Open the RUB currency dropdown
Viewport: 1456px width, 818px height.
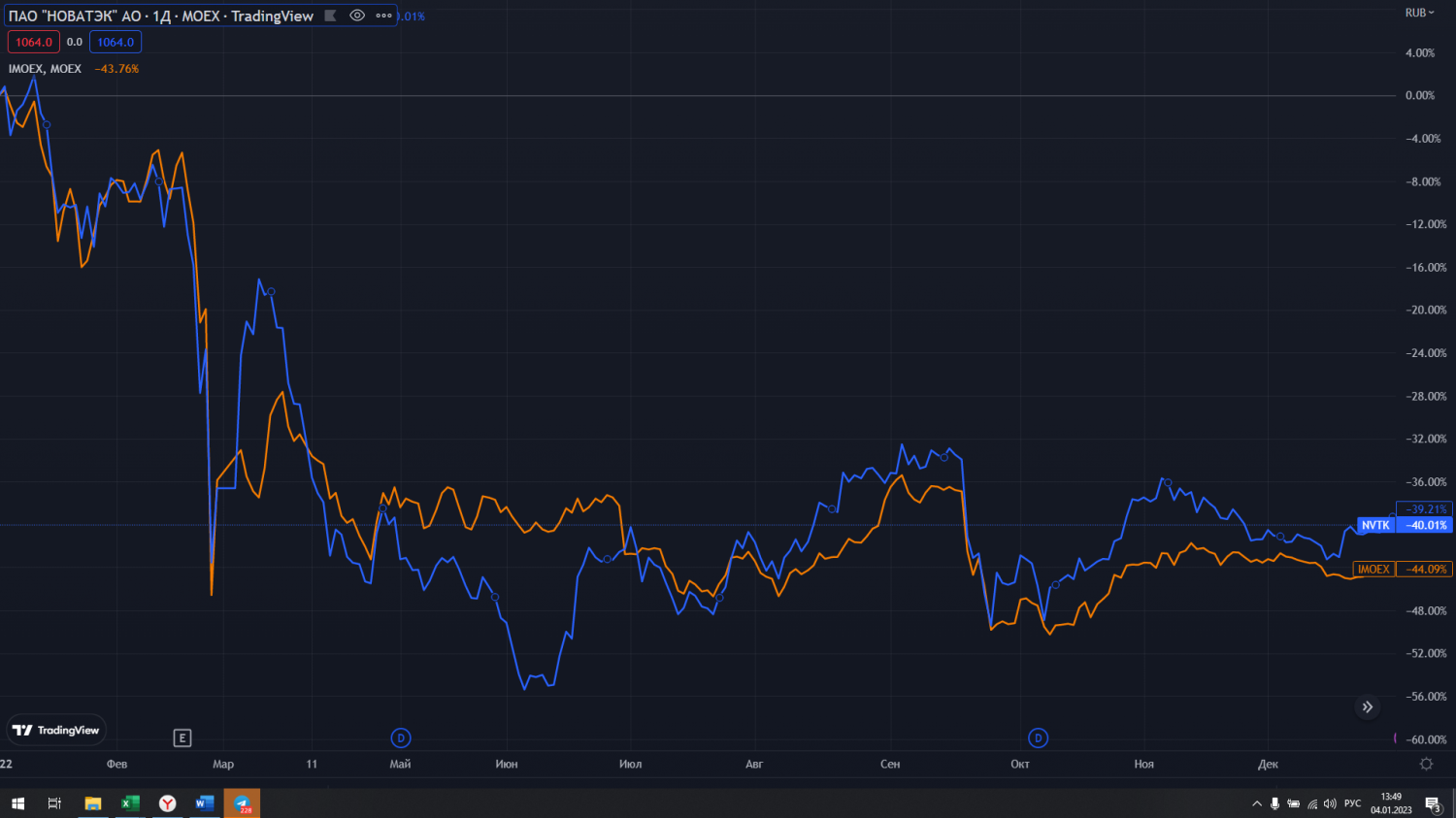pyautogui.click(x=1419, y=13)
